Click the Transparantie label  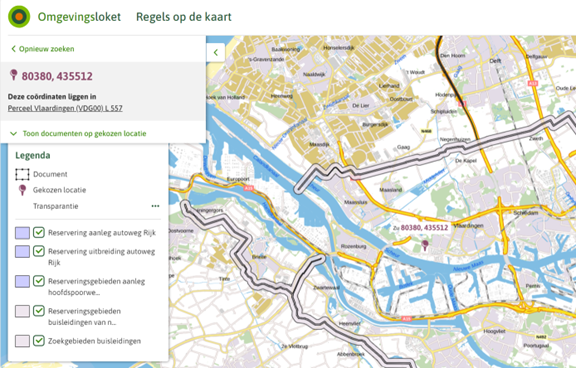56,206
